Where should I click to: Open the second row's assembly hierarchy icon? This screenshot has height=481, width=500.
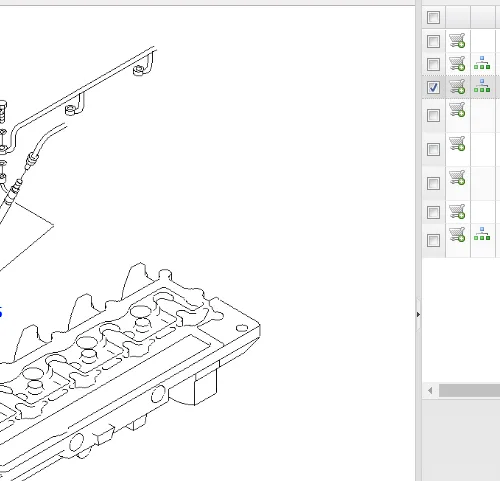(482, 63)
